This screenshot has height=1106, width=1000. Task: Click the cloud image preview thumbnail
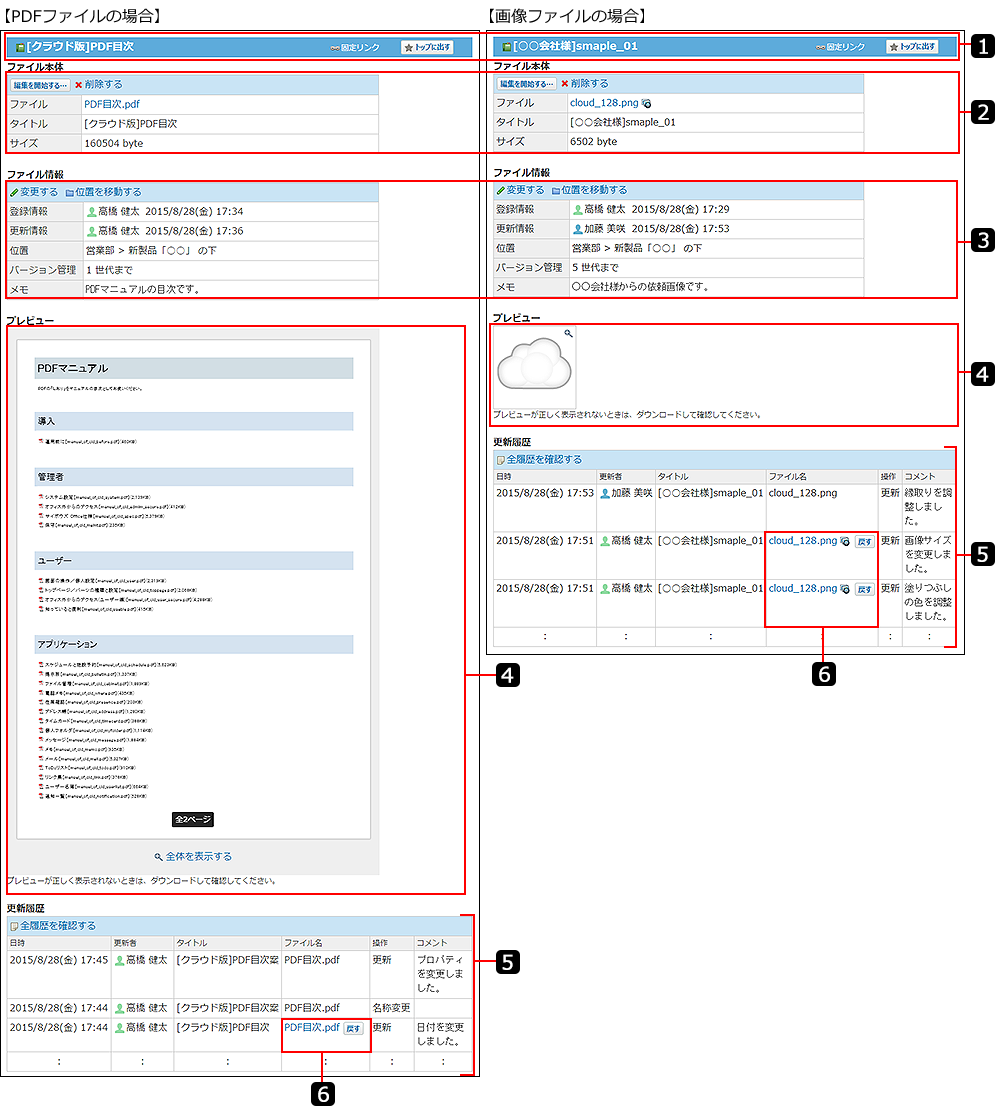(534, 367)
